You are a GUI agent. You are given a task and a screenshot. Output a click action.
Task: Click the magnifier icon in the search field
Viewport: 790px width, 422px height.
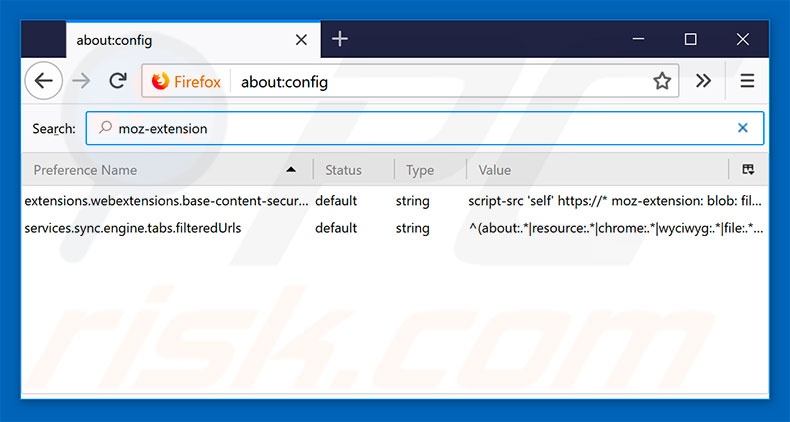(105, 127)
